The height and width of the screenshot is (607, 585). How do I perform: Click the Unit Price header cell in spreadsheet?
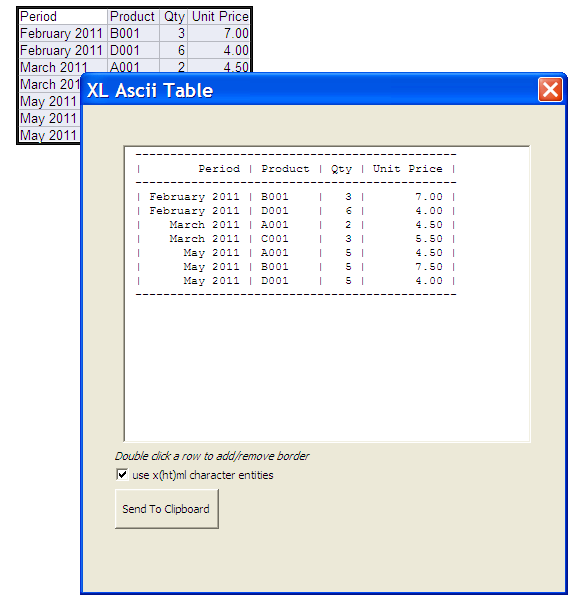[219, 17]
